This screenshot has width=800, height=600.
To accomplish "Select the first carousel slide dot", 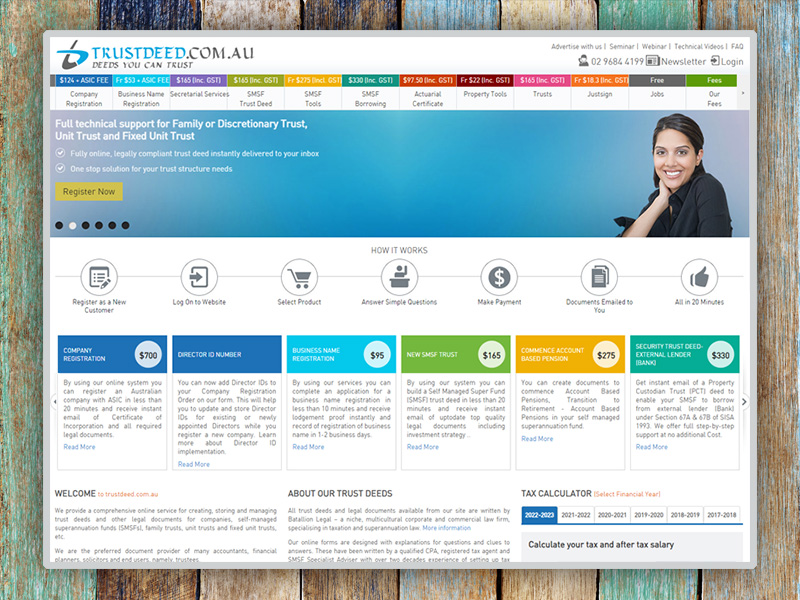I will pyautogui.click(x=60, y=226).
